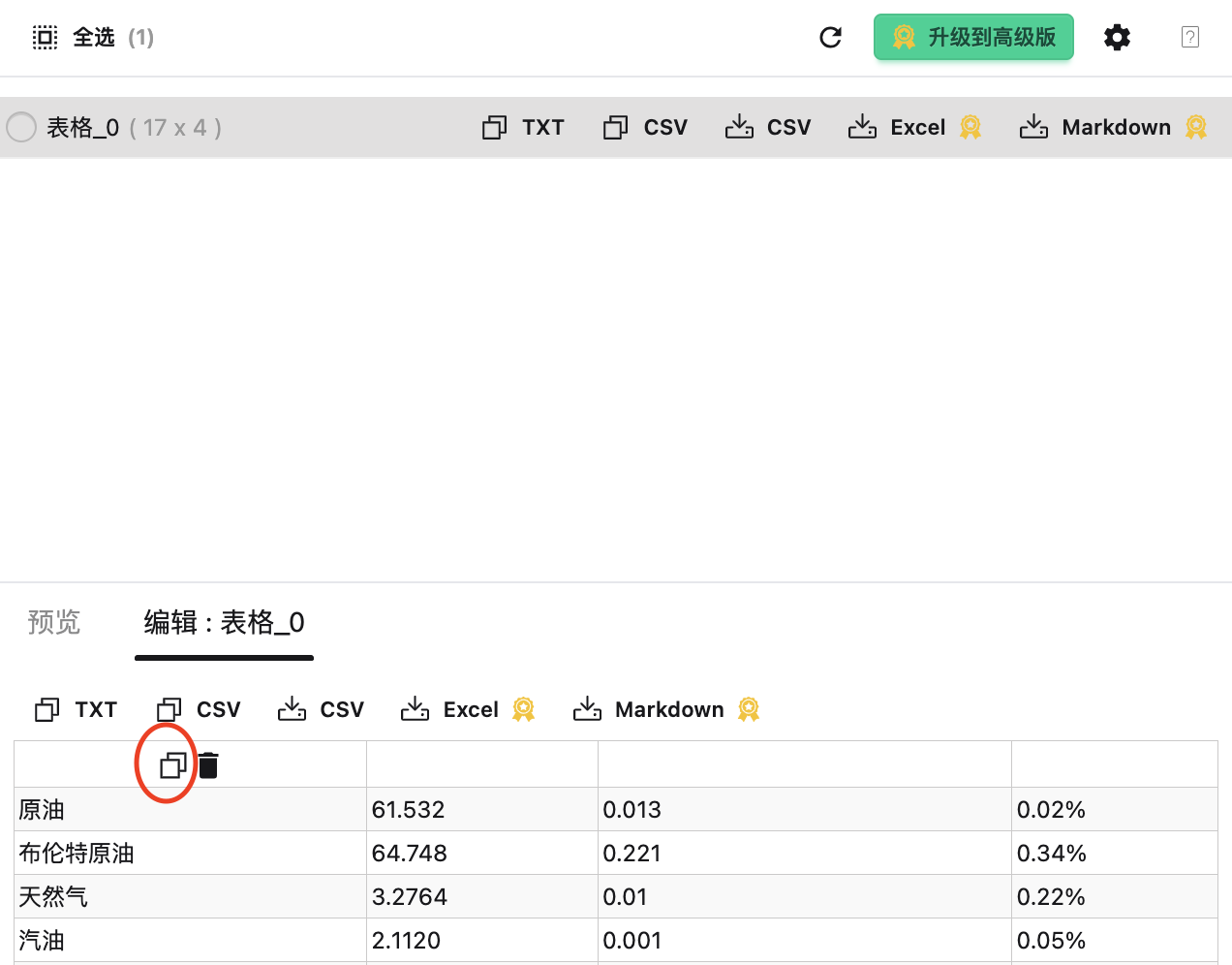The image size is (1232, 965).
Task: Click the premium badge next to list-row Markdown
Action: (x=1196, y=127)
